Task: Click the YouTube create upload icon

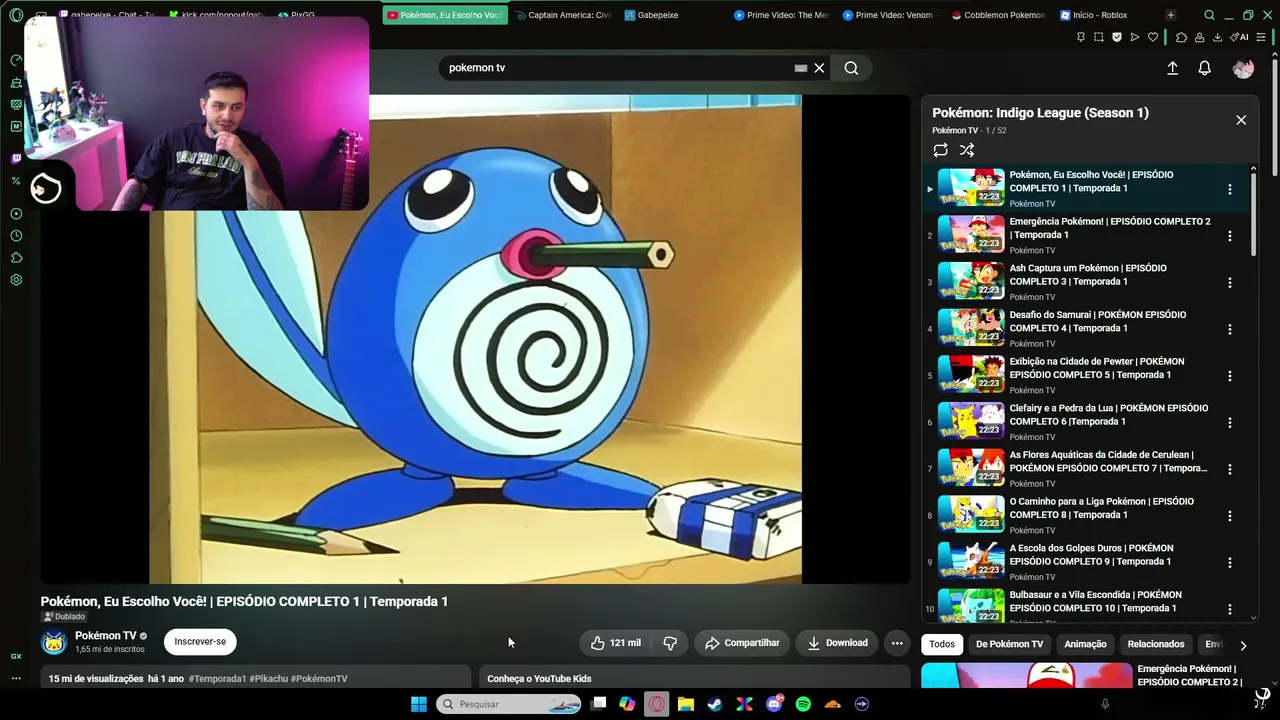Action: tap(1172, 68)
